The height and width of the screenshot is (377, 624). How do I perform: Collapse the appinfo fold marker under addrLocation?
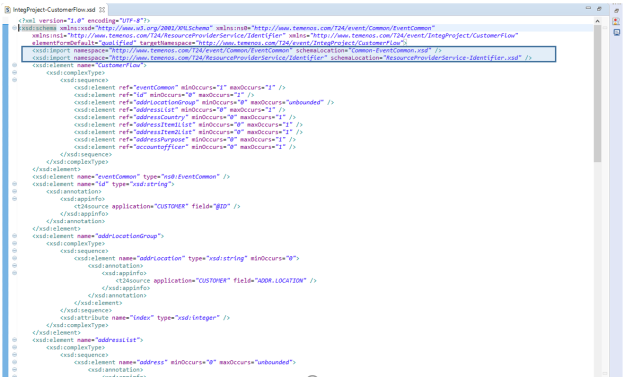tap(14, 273)
